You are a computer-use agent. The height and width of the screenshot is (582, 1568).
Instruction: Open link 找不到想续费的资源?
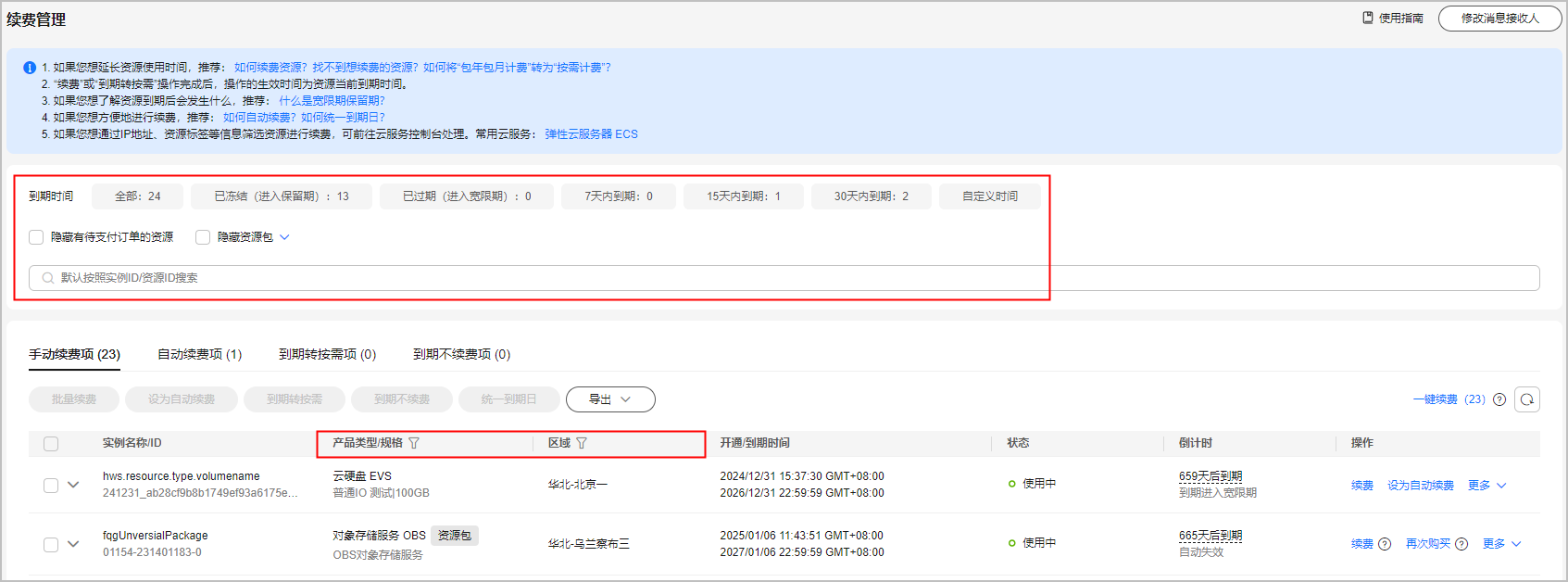[365, 68]
